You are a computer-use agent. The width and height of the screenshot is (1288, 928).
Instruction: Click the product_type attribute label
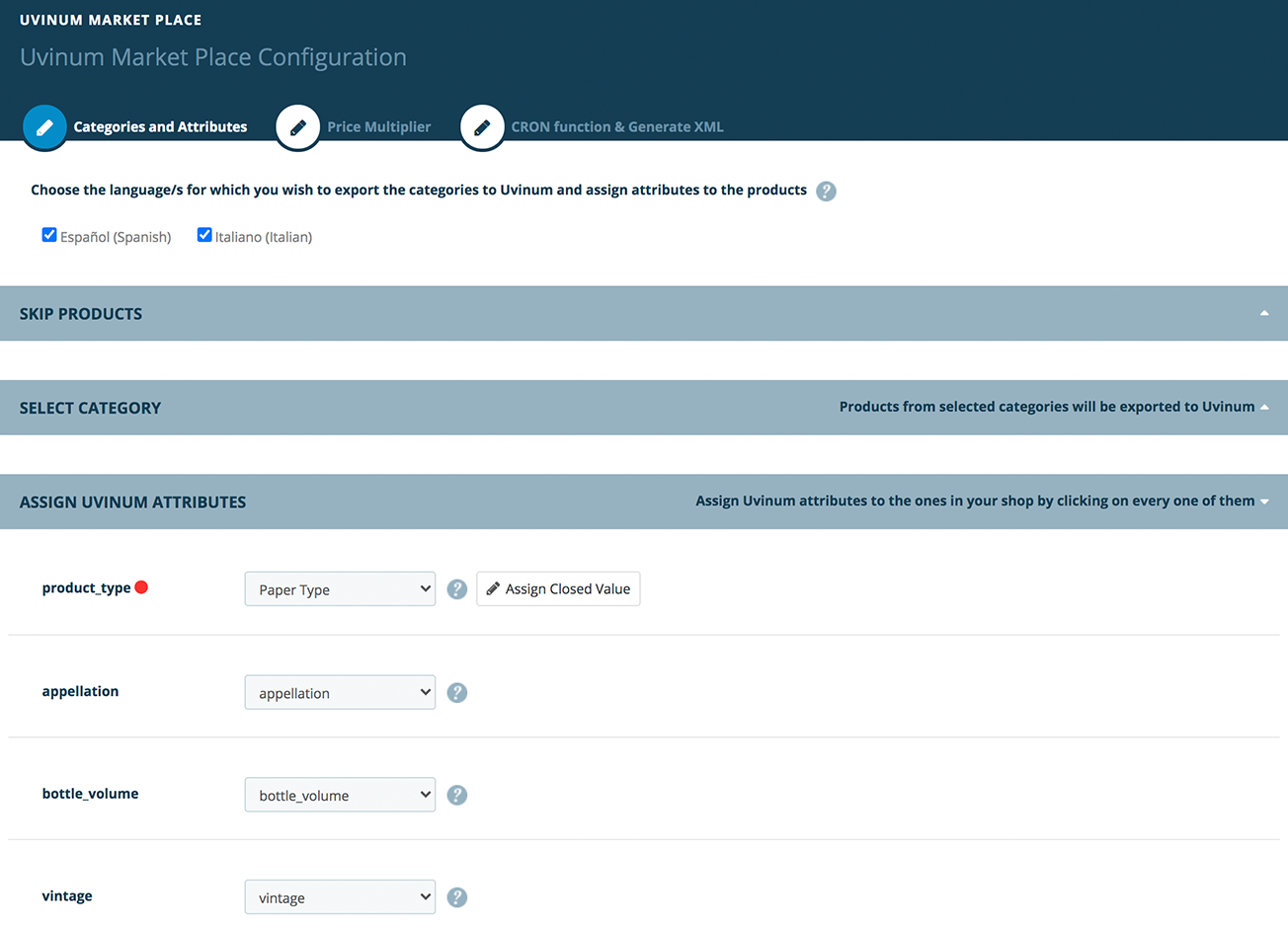[x=86, y=588]
